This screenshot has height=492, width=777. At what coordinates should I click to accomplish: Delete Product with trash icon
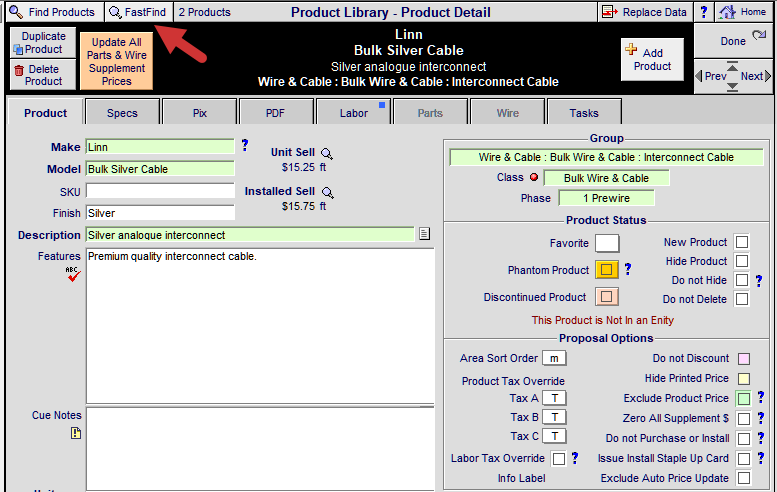coord(43,75)
